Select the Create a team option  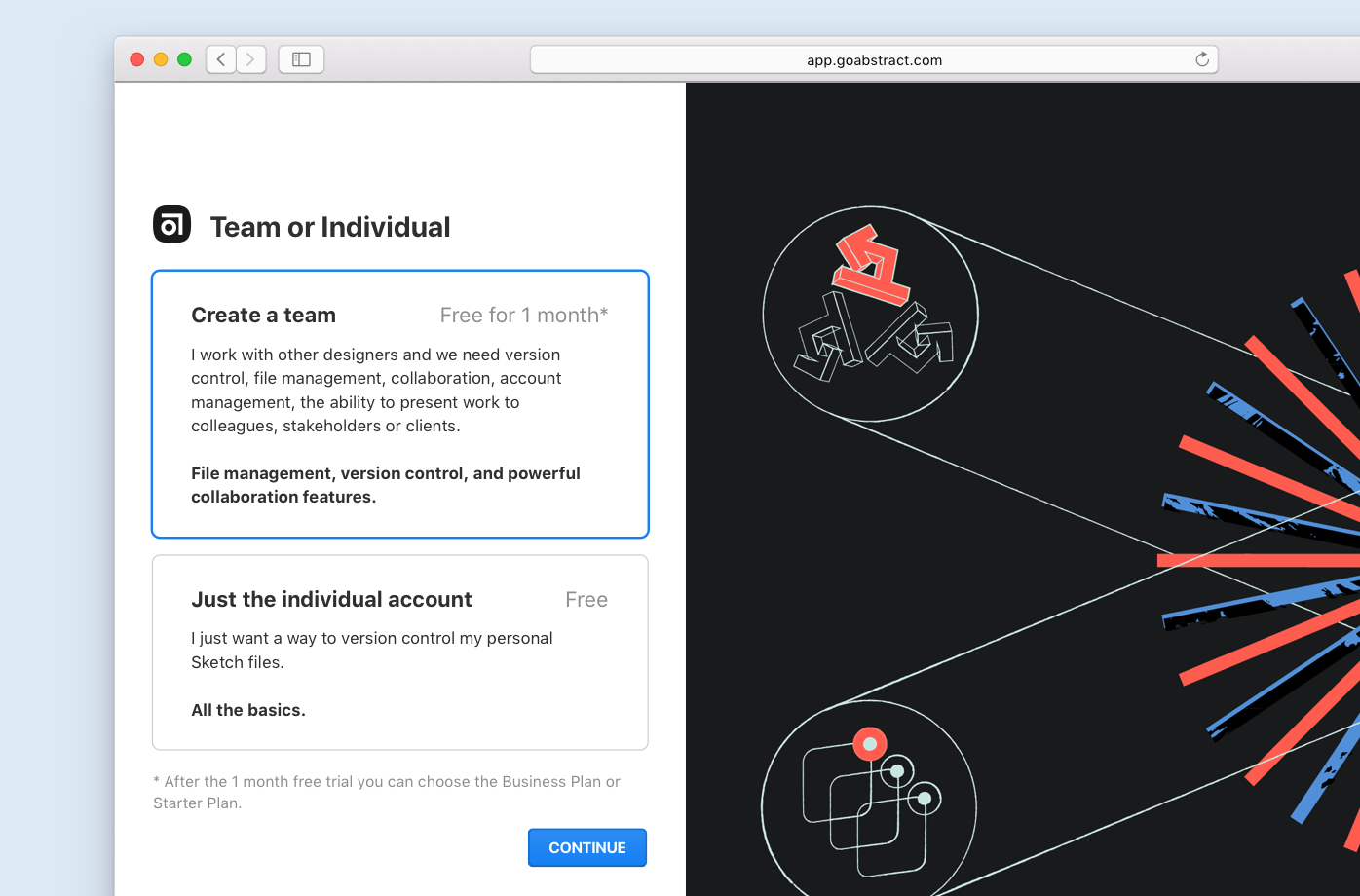tap(400, 404)
